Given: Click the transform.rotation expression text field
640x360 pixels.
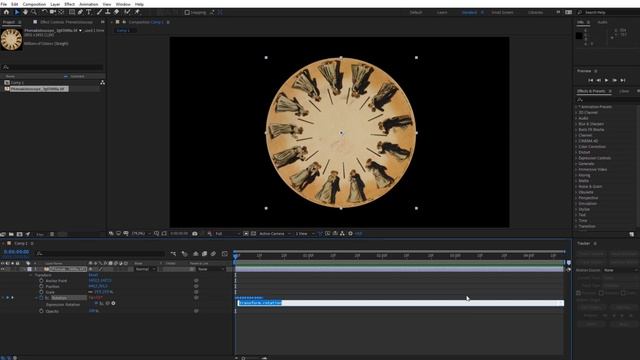Looking at the screenshot, I should coord(401,303).
